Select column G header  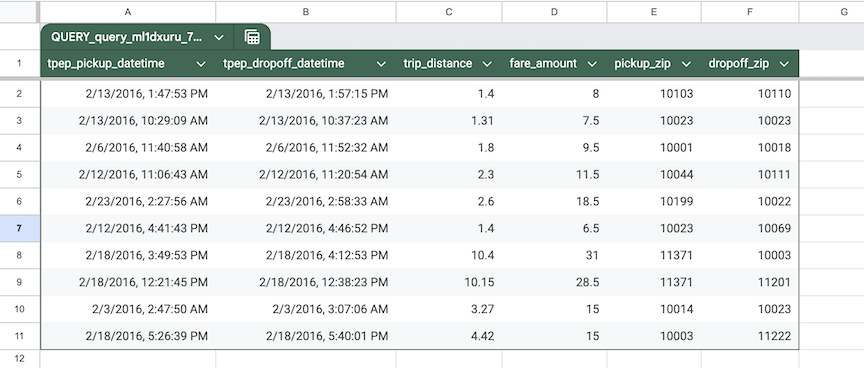tap(831, 12)
